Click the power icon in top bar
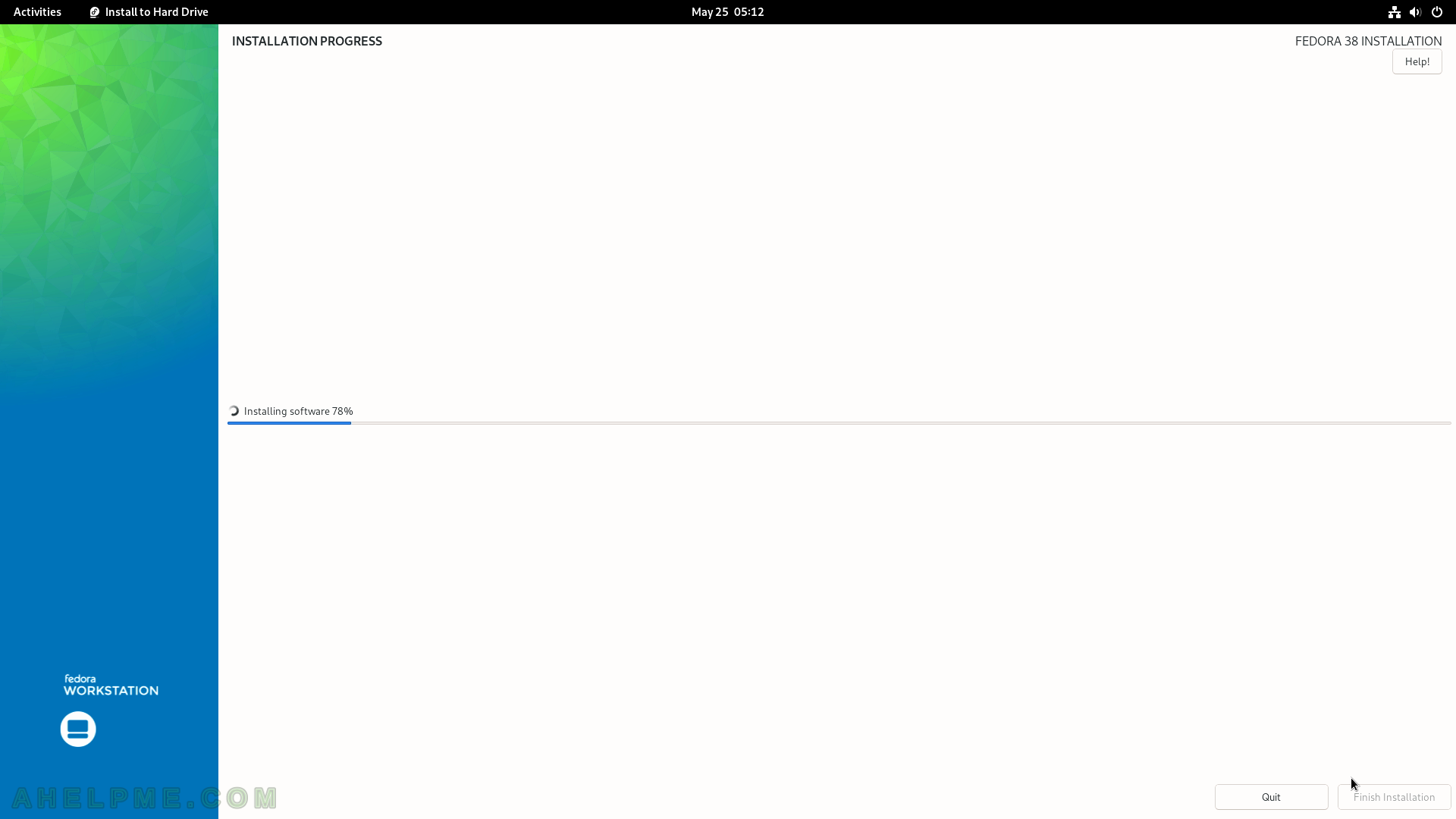Screen dimensions: 1456x819 pos(1436,12)
